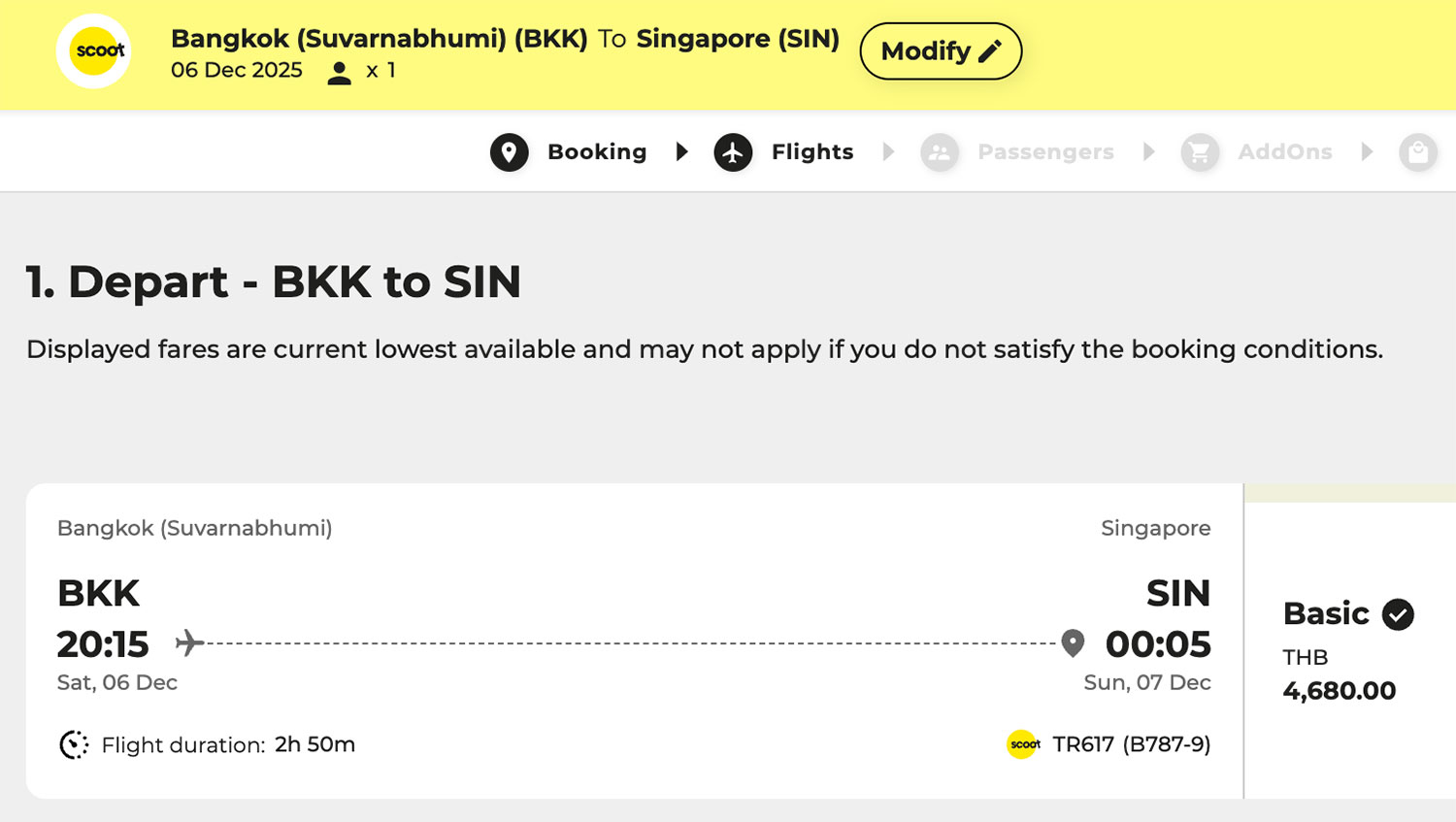This screenshot has height=822, width=1456.
Task: Click the passenger count person icon
Action: point(339,73)
